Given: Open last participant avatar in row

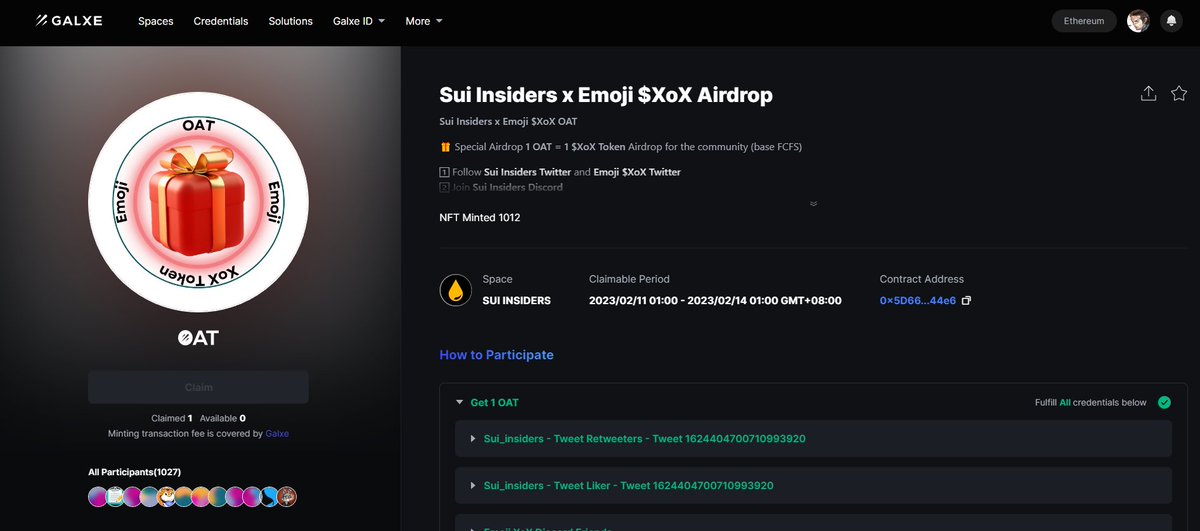Looking at the screenshot, I should click(x=288, y=496).
